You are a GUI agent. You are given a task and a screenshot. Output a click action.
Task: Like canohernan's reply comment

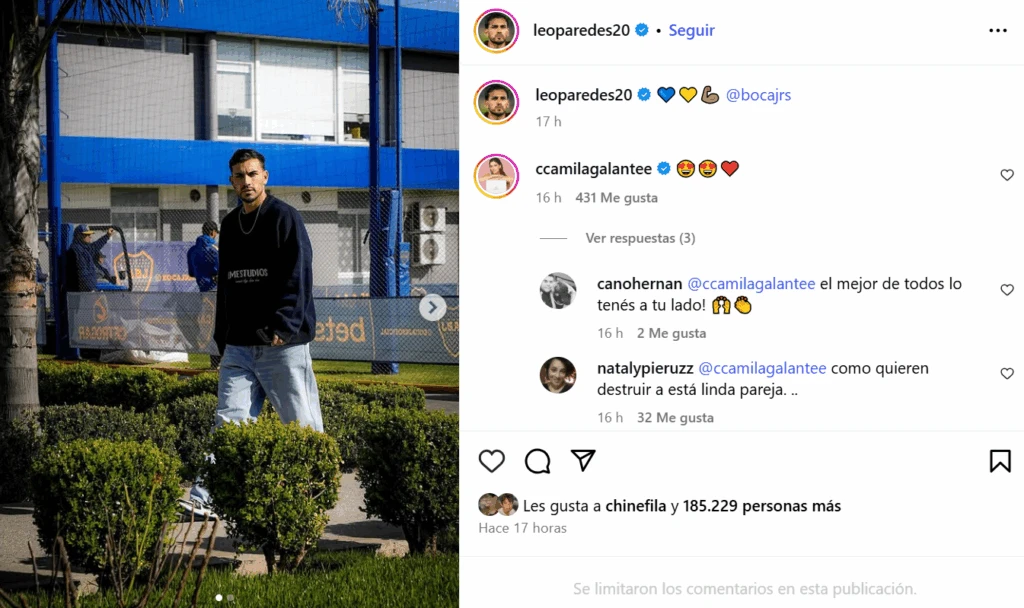pyautogui.click(x=1007, y=290)
